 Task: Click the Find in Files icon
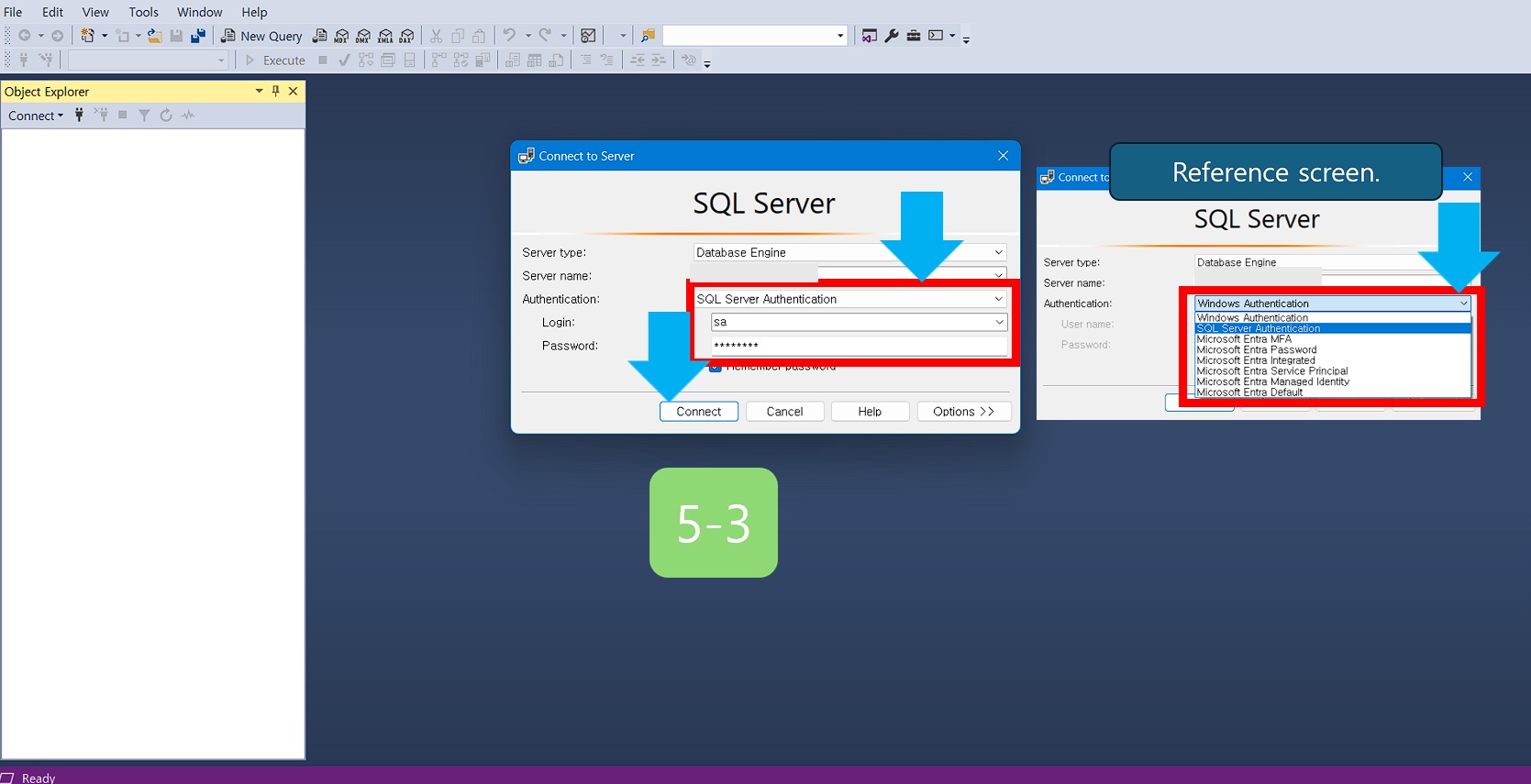click(x=648, y=36)
